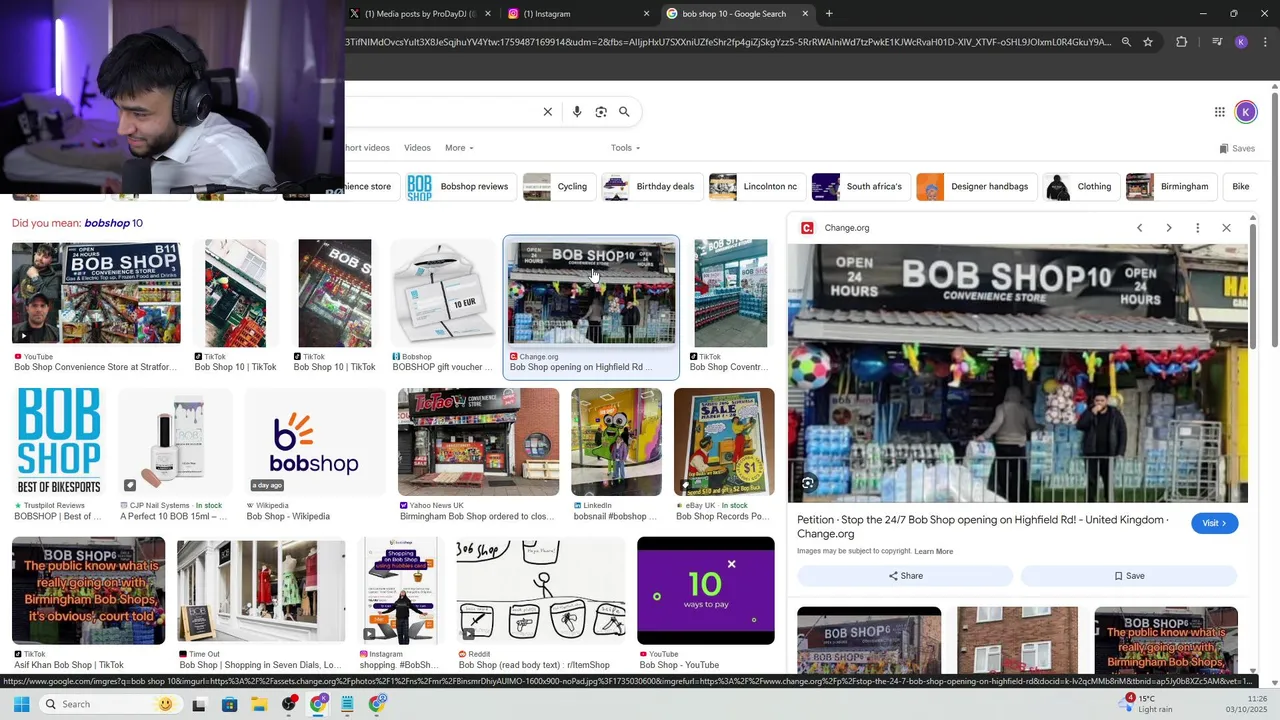This screenshot has height=720, width=1280.
Task: Open Microsoft Store from the taskbar
Action: tap(229, 704)
